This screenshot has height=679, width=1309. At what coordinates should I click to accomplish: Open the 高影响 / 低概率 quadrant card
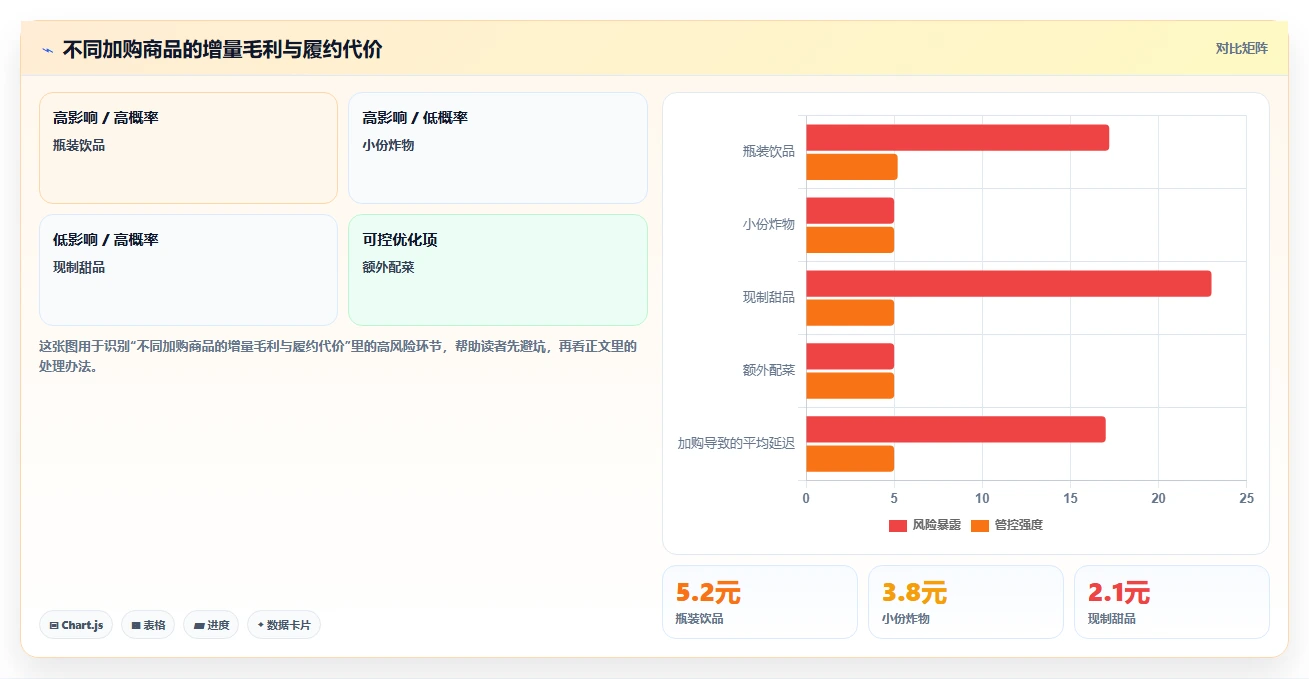point(498,148)
